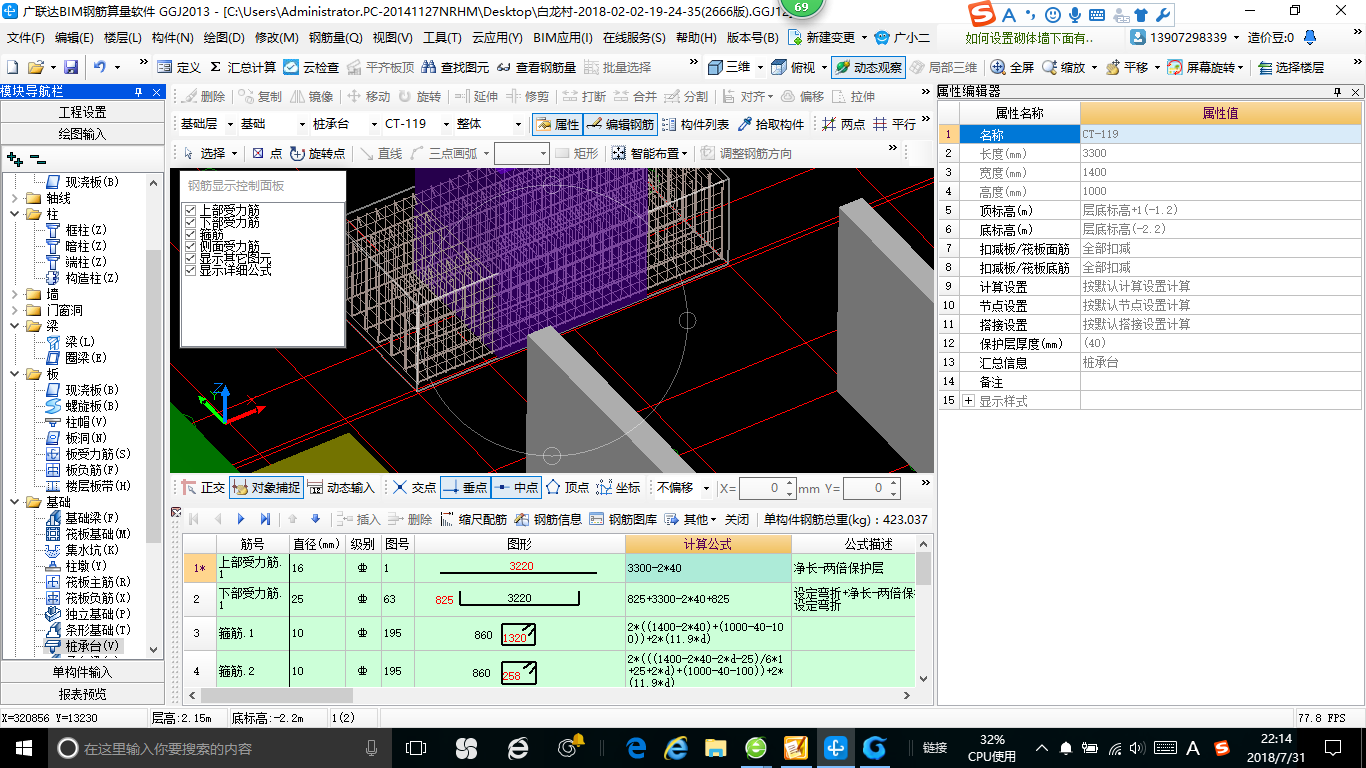Click 新建变更 button
The height and width of the screenshot is (768, 1366).
coord(821,38)
